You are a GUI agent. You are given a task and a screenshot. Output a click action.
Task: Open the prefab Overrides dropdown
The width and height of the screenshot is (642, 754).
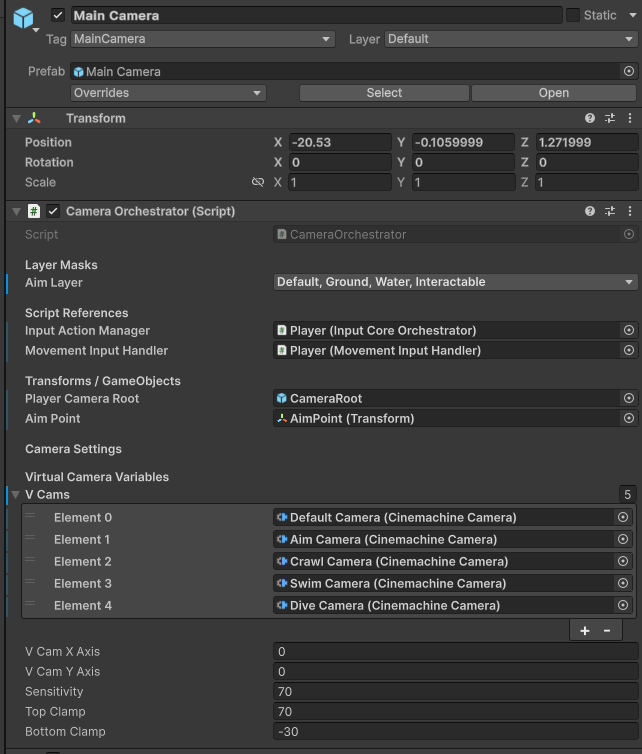[x=168, y=93]
